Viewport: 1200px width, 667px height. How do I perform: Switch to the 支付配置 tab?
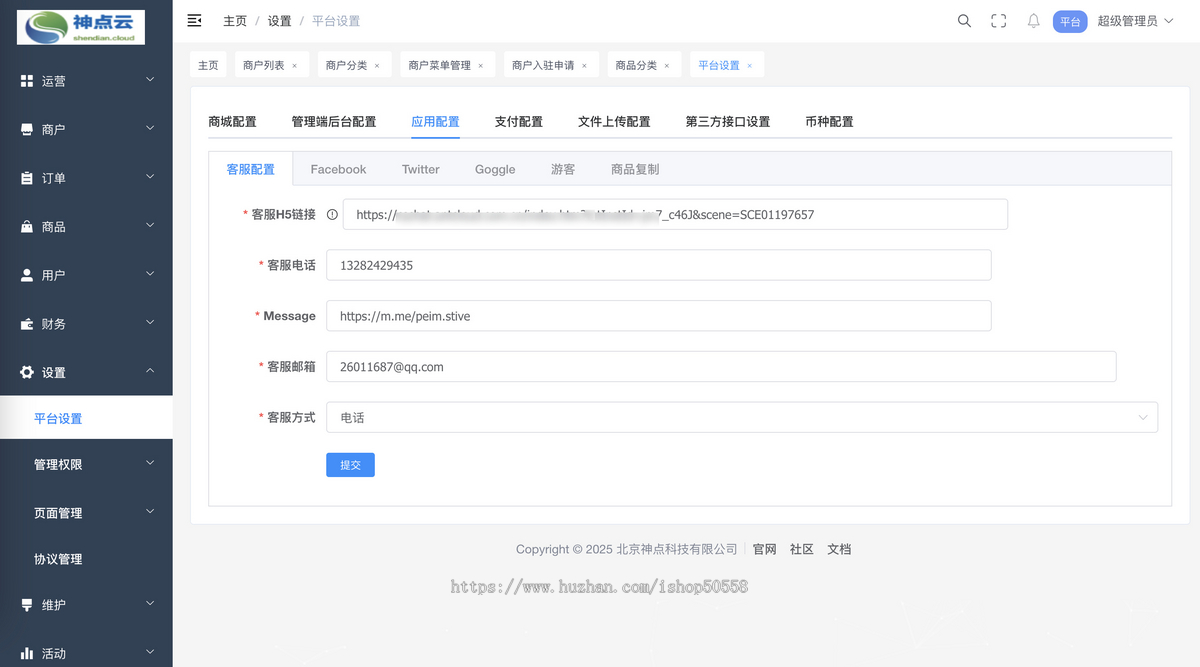click(x=519, y=122)
